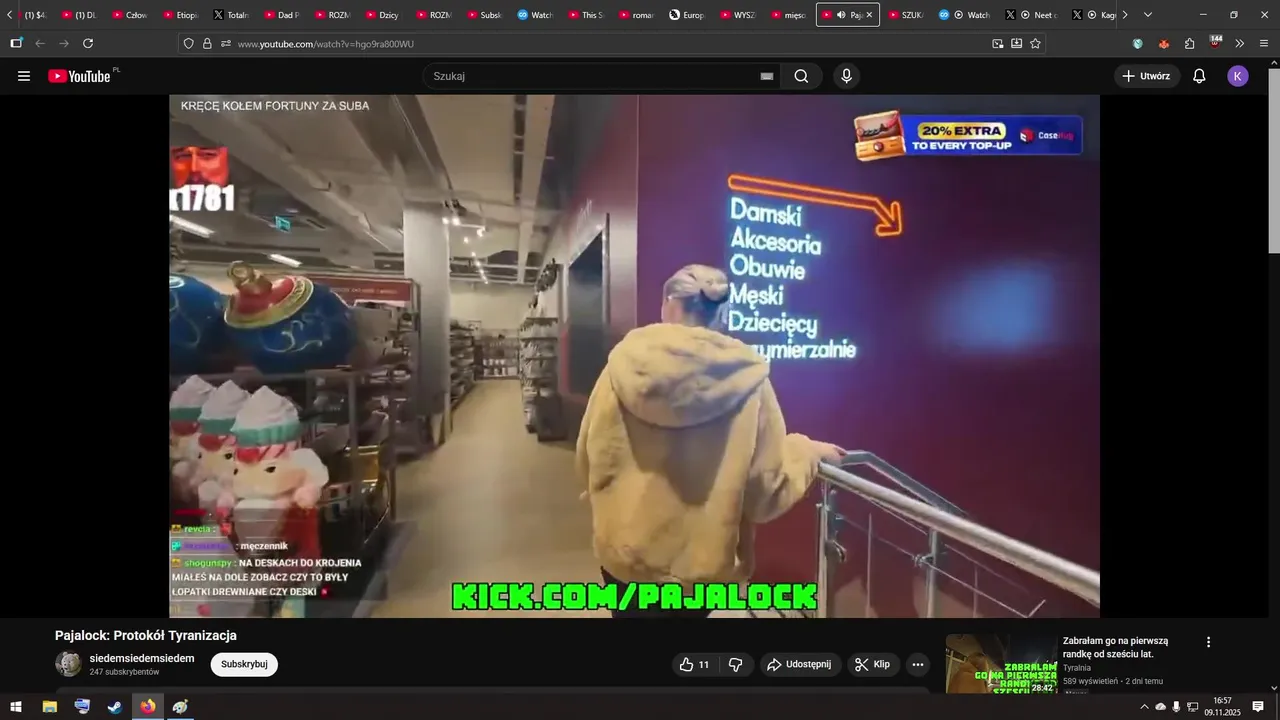
Task: Open the Zabrałam go na pierwszą randkę thumbnail
Action: click(1001, 664)
